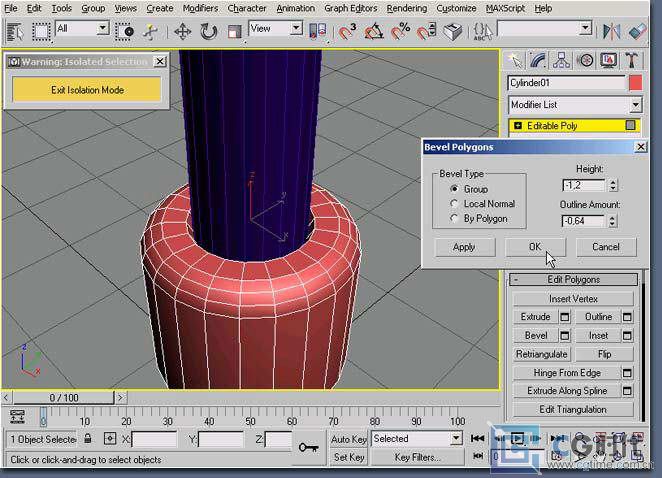
Task: Open the Hierarchy command panel tab
Action: (561, 61)
